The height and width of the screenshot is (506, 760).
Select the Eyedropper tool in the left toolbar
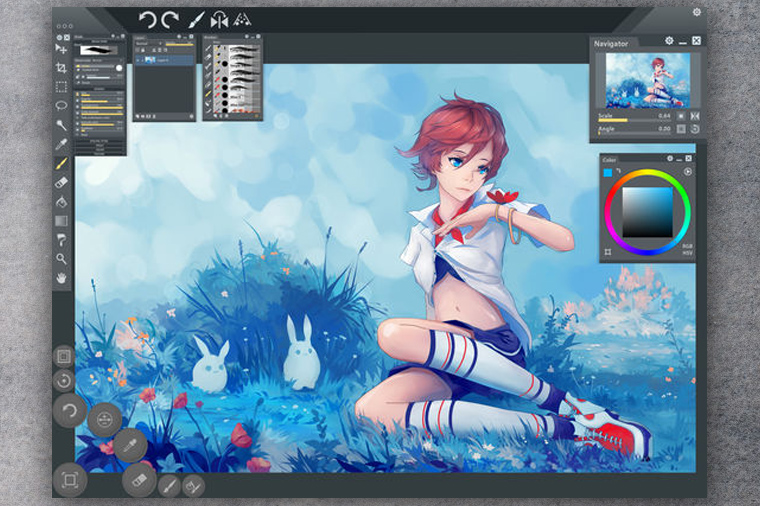(61, 143)
